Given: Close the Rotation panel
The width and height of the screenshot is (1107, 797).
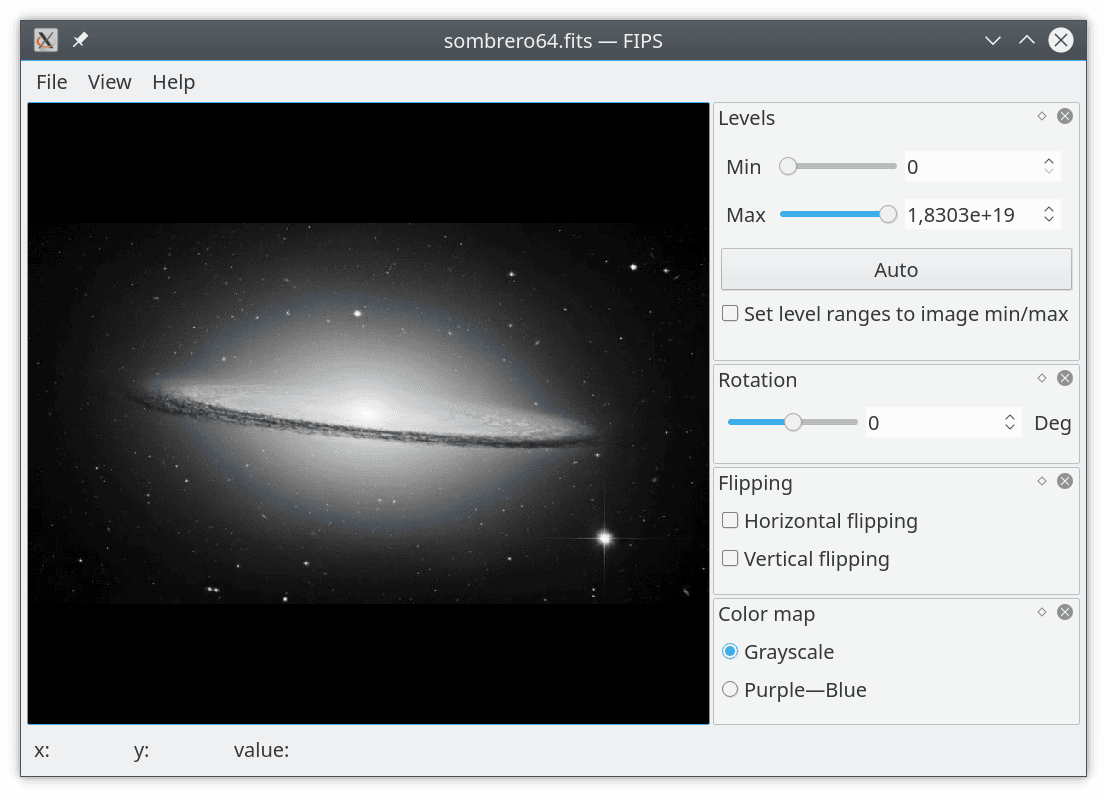Looking at the screenshot, I should pyautogui.click(x=1065, y=378).
